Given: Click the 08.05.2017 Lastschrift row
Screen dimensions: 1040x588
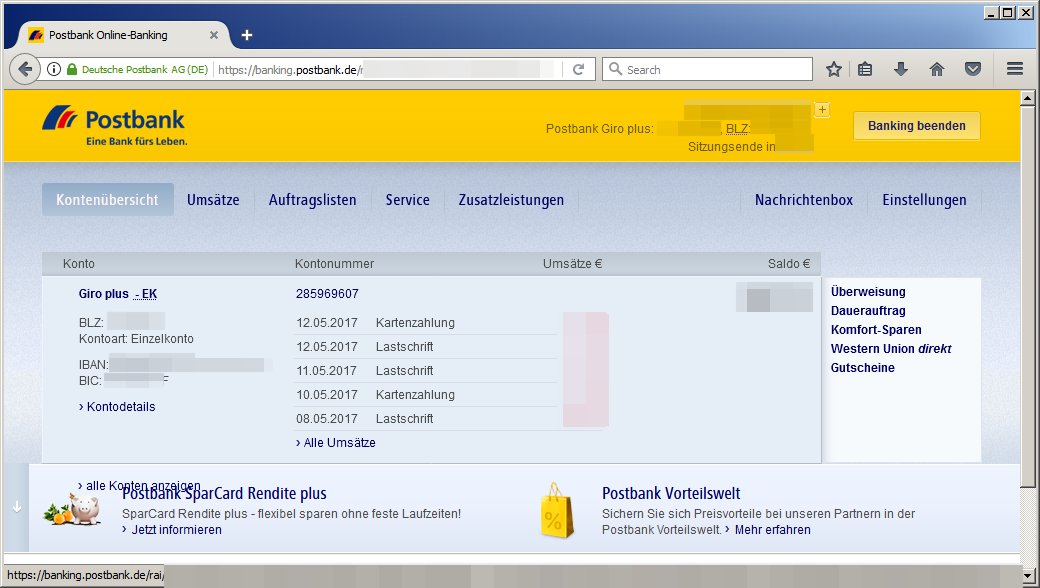Looking at the screenshot, I should coord(425,418).
